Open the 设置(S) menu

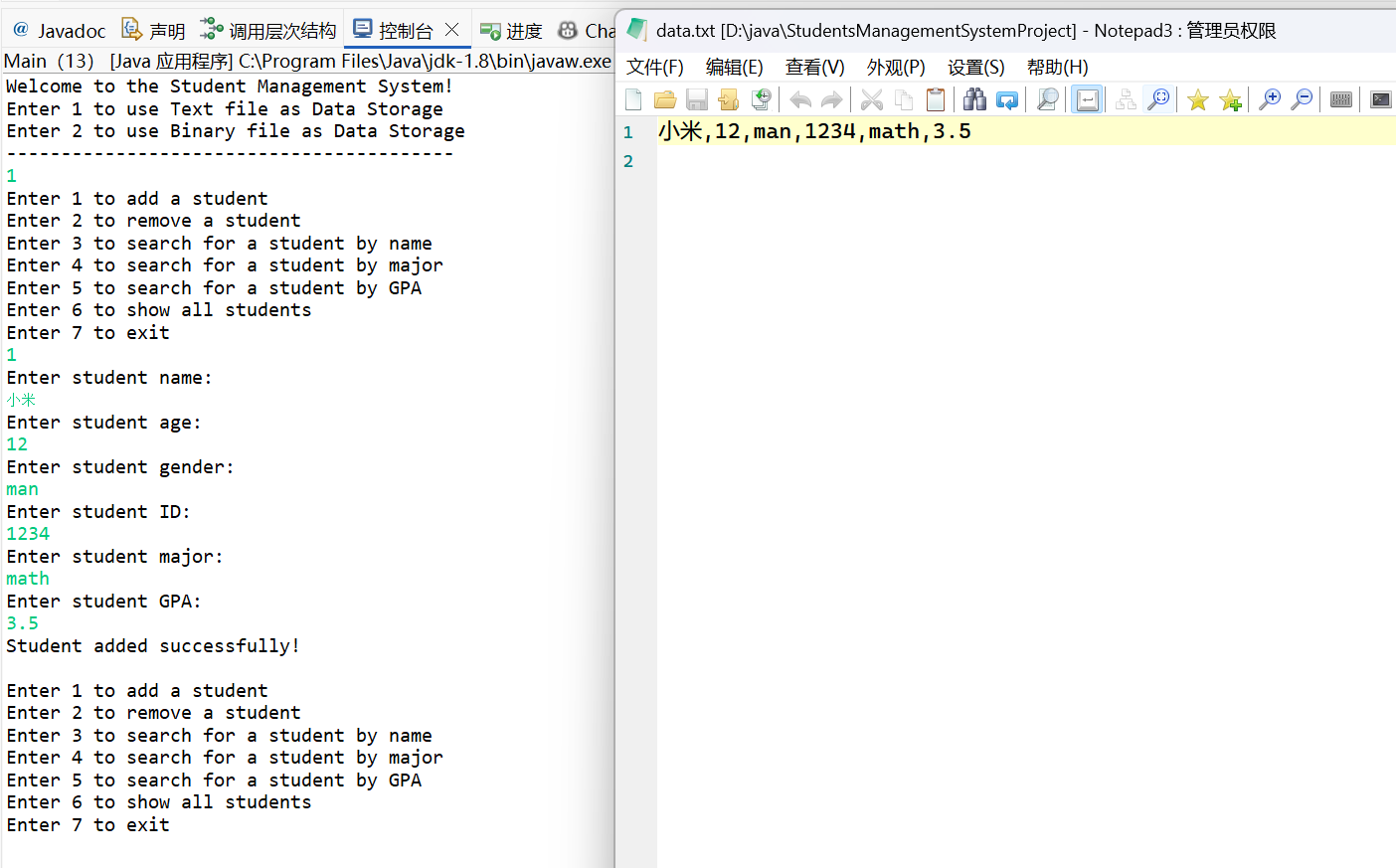coord(976,67)
